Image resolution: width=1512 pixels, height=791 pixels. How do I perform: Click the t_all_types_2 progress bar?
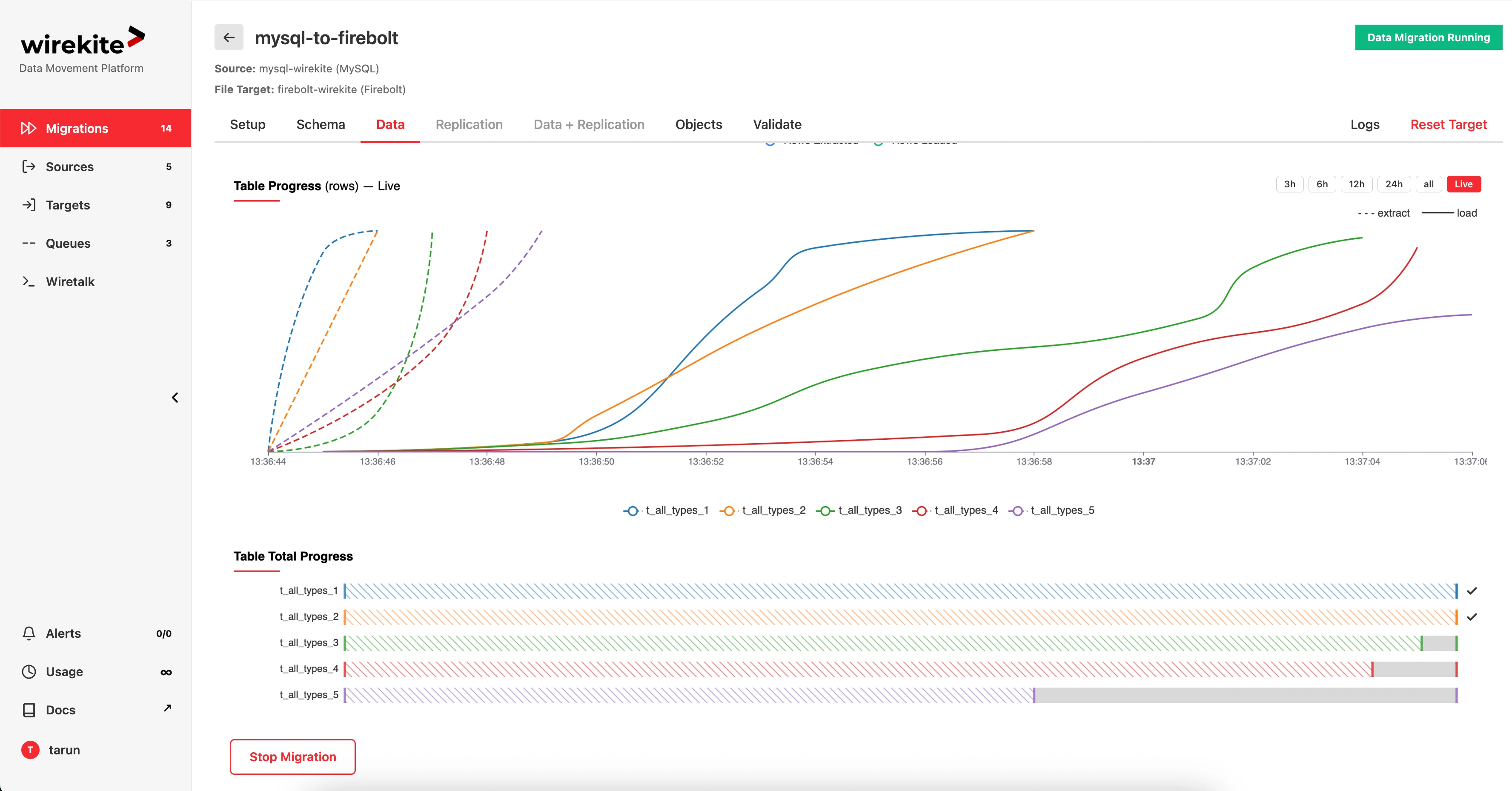[900, 616]
